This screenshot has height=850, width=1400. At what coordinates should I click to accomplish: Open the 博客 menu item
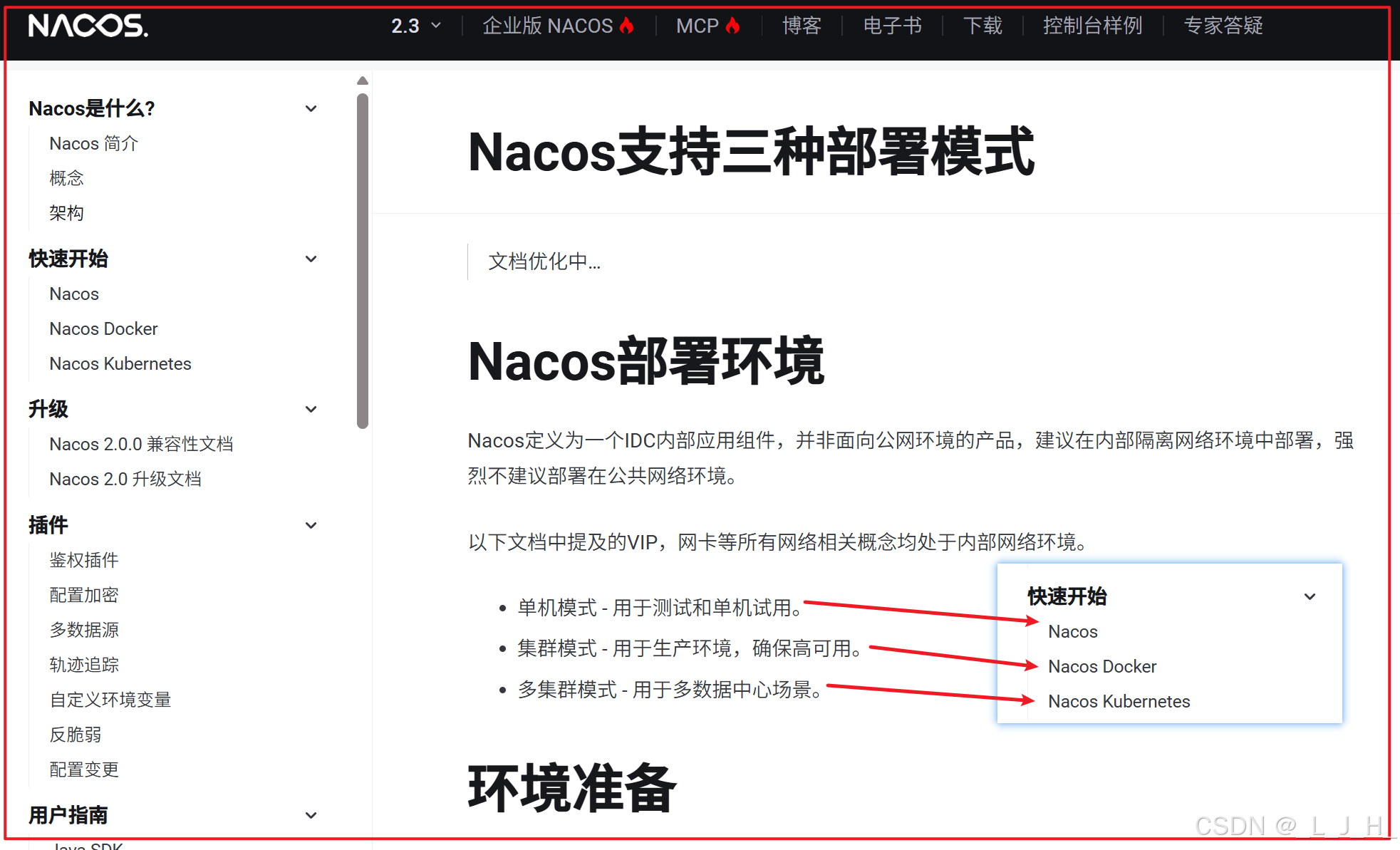(x=802, y=26)
